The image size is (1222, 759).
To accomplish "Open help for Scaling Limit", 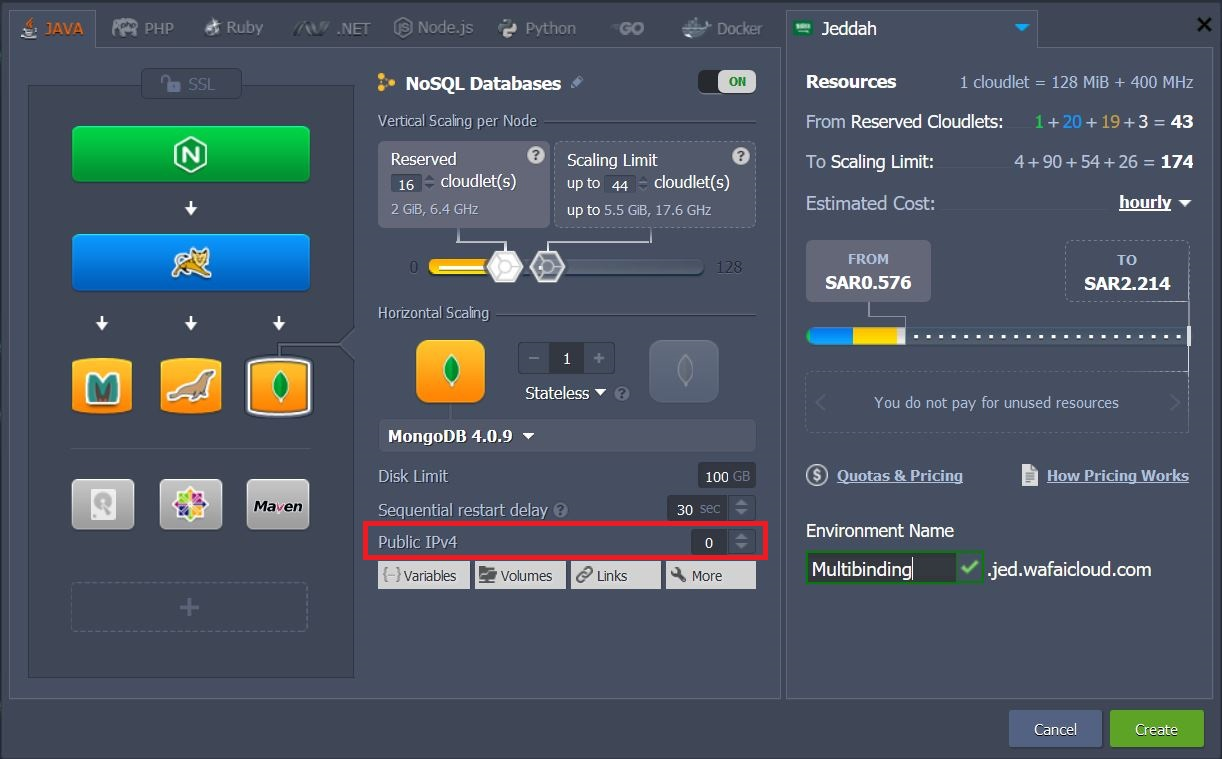I will (x=740, y=156).
